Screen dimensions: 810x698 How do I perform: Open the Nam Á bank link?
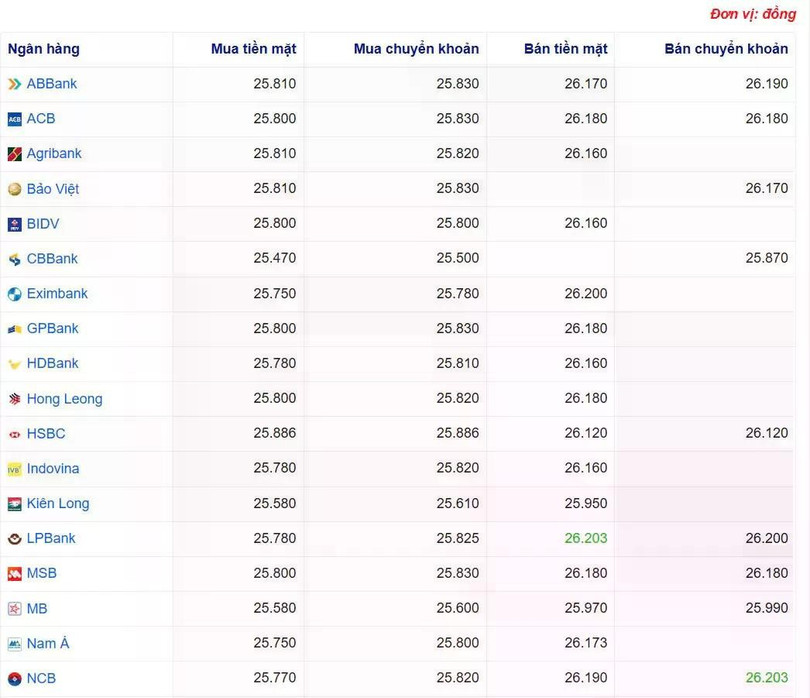pos(48,643)
